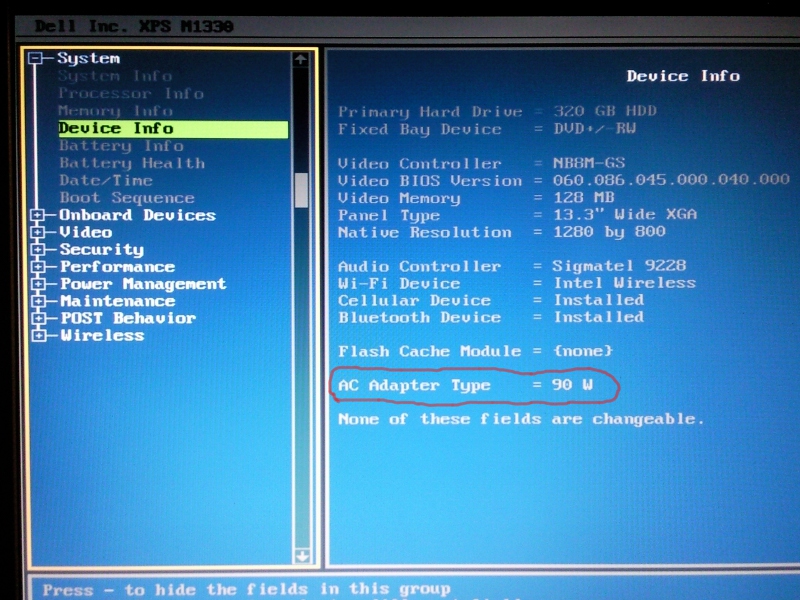The image size is (800, 600).
Task: Select the Security label
Action: pyautogui.click(x=102, y=250)
